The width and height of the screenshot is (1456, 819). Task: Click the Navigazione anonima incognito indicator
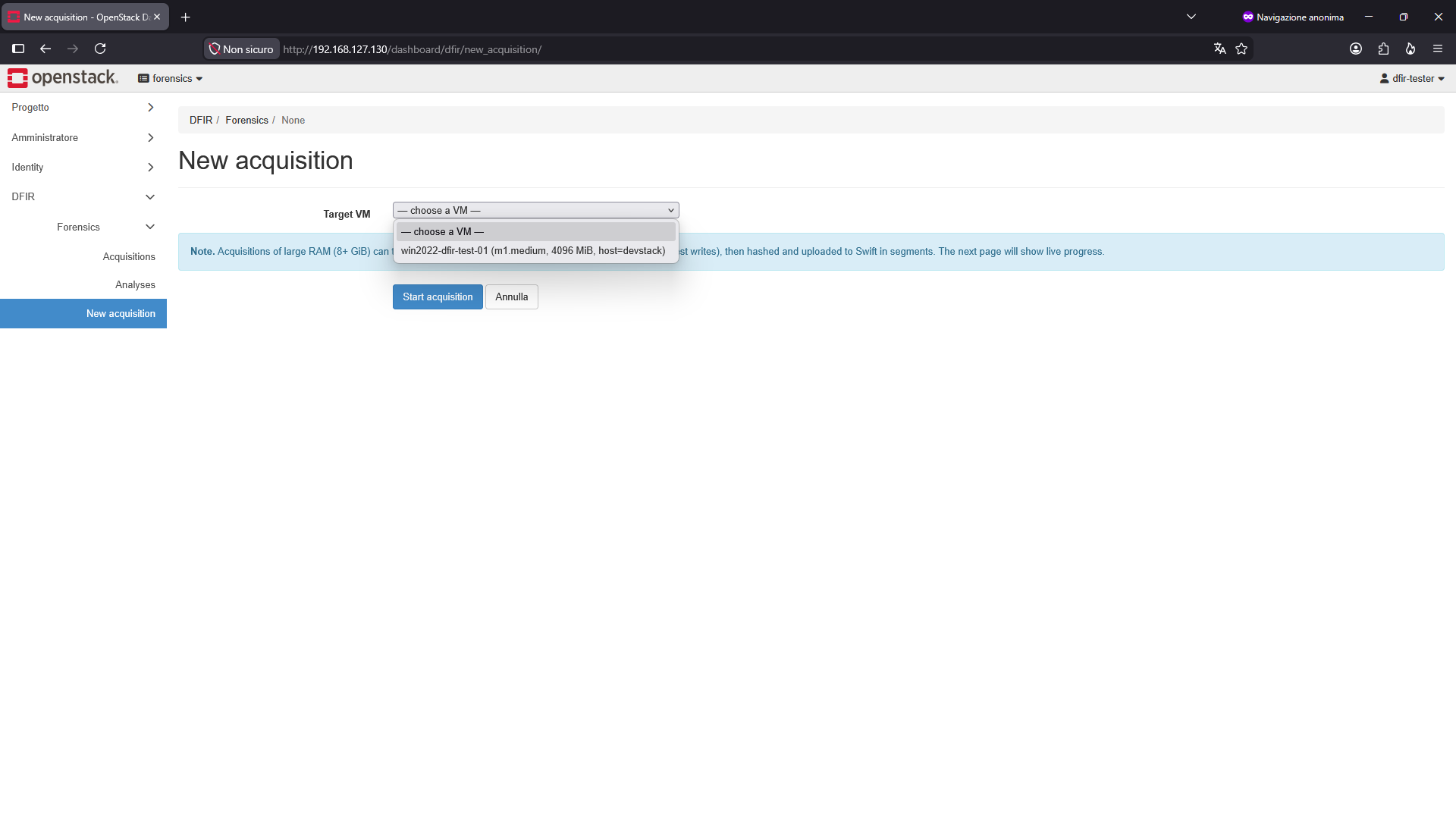1293,17
